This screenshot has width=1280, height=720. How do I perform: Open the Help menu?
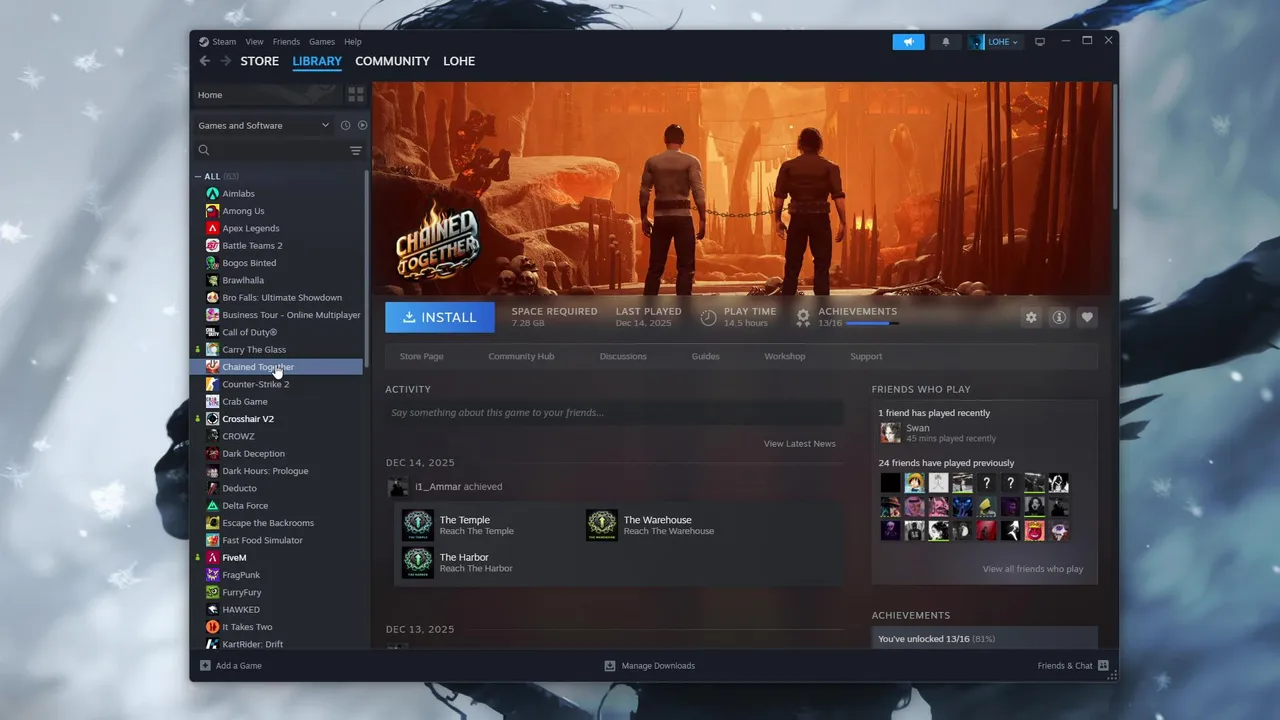click(x=353, y=42)
